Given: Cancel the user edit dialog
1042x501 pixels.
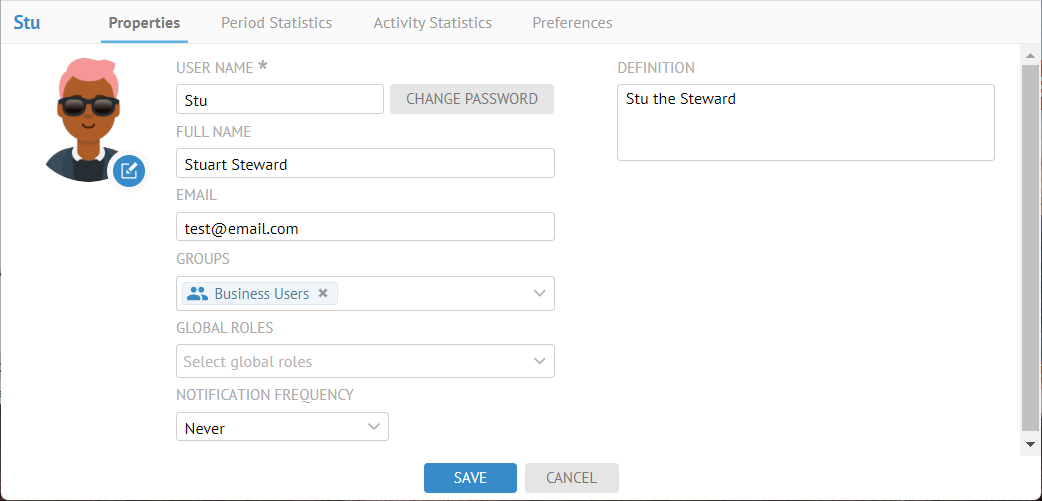Looking at the screenshot, I should click(571, 478).
